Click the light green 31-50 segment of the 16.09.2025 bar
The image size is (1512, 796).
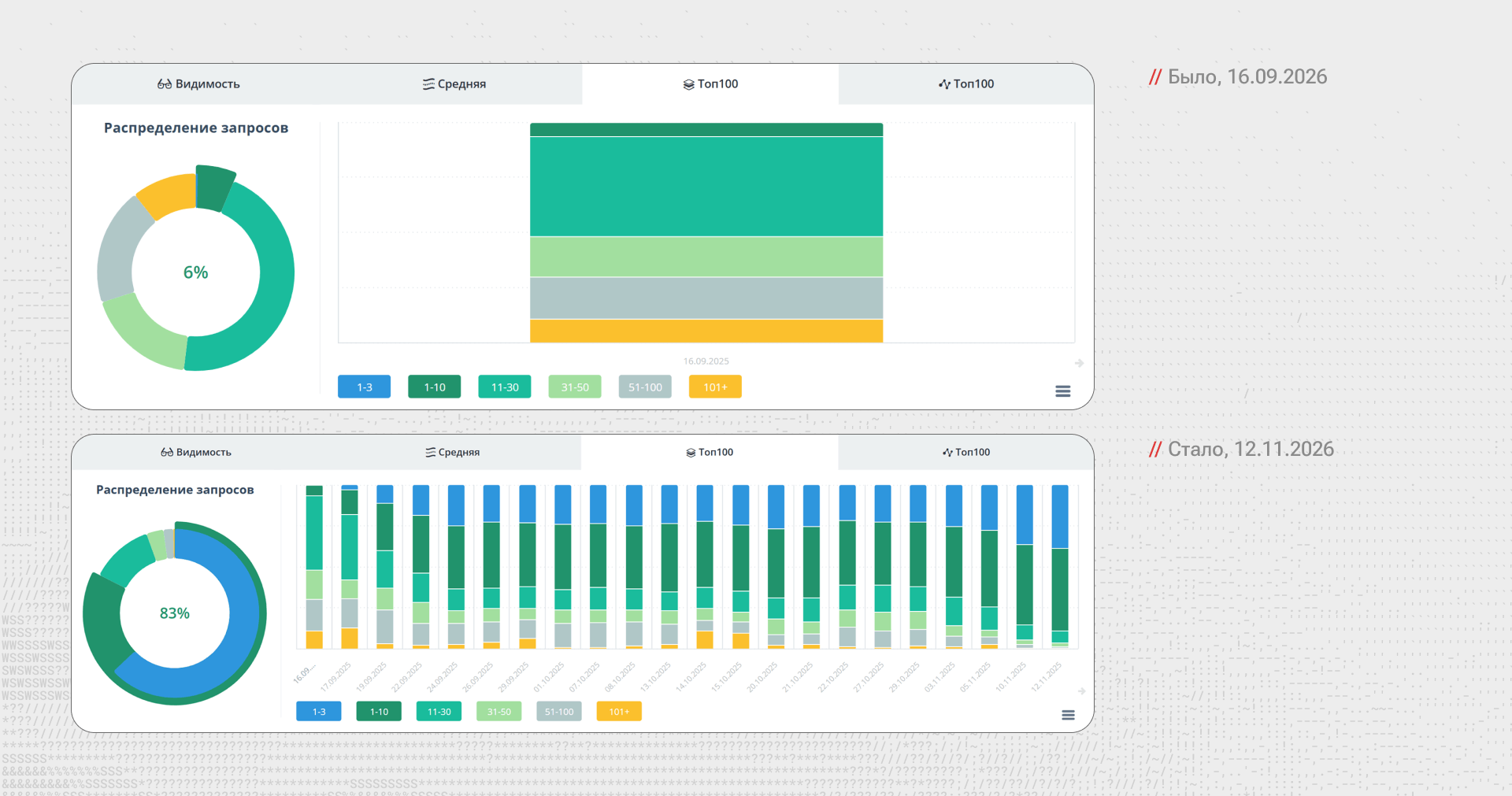coord(706,257)
